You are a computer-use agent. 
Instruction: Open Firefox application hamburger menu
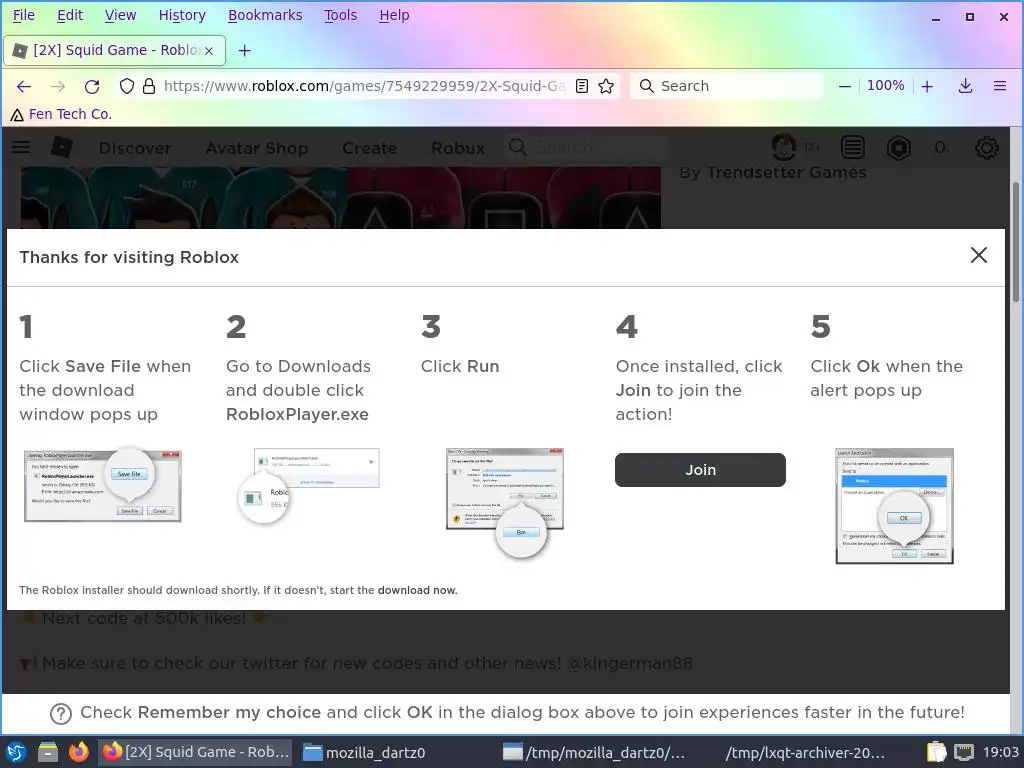[x=1000, y=86]
